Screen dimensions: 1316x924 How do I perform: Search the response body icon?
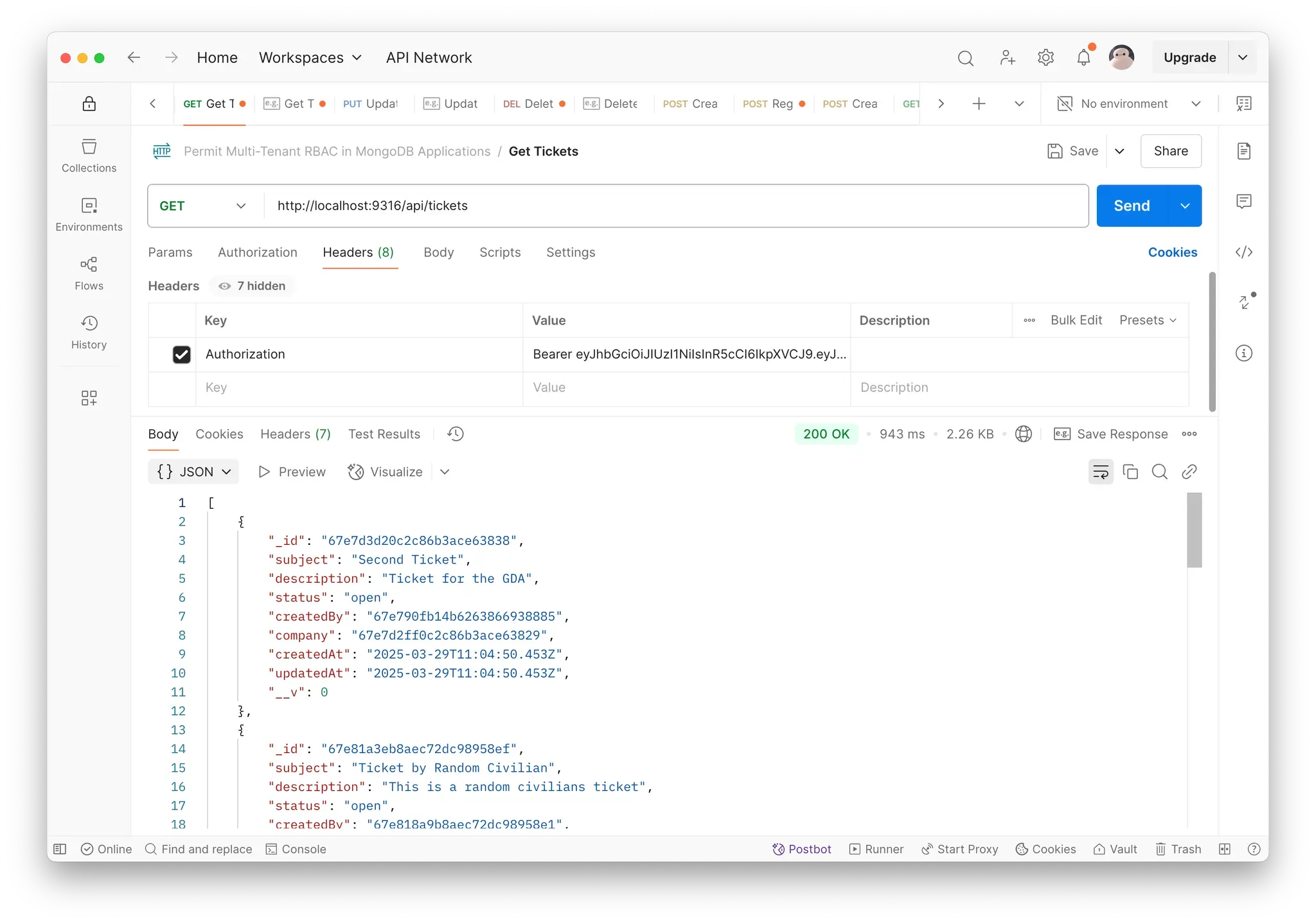point(1159,472)
